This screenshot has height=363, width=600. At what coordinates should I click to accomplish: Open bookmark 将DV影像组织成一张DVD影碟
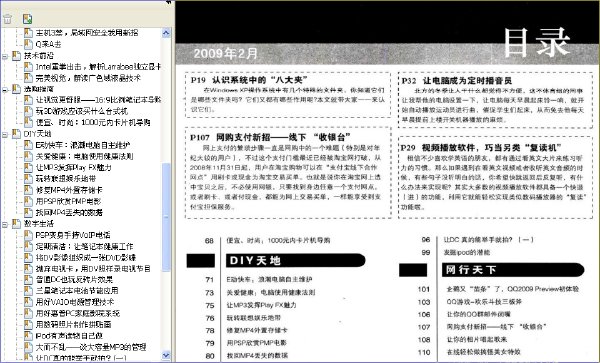click(86, 257)
